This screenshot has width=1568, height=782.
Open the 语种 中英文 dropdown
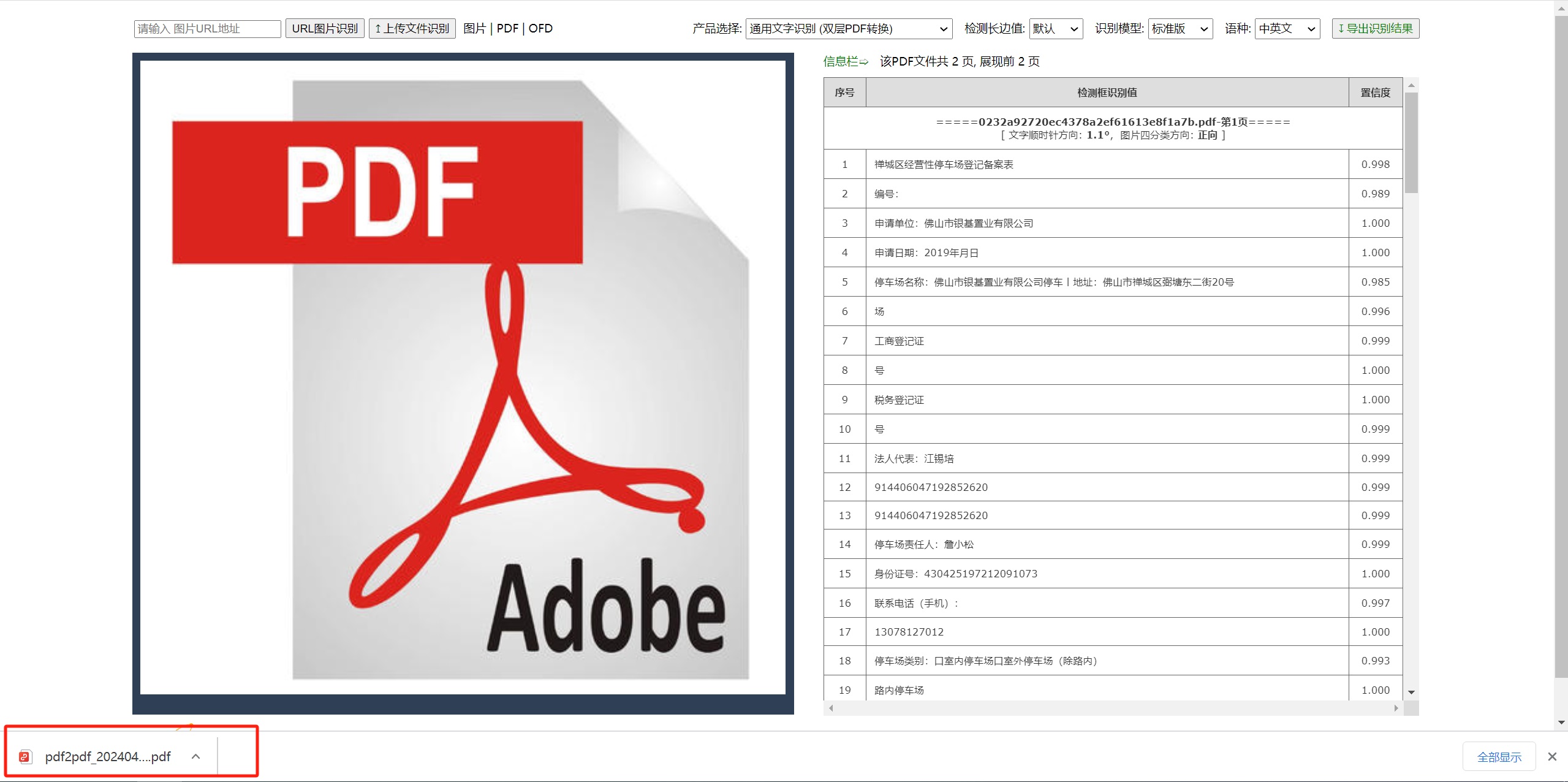click(1287, 29)
